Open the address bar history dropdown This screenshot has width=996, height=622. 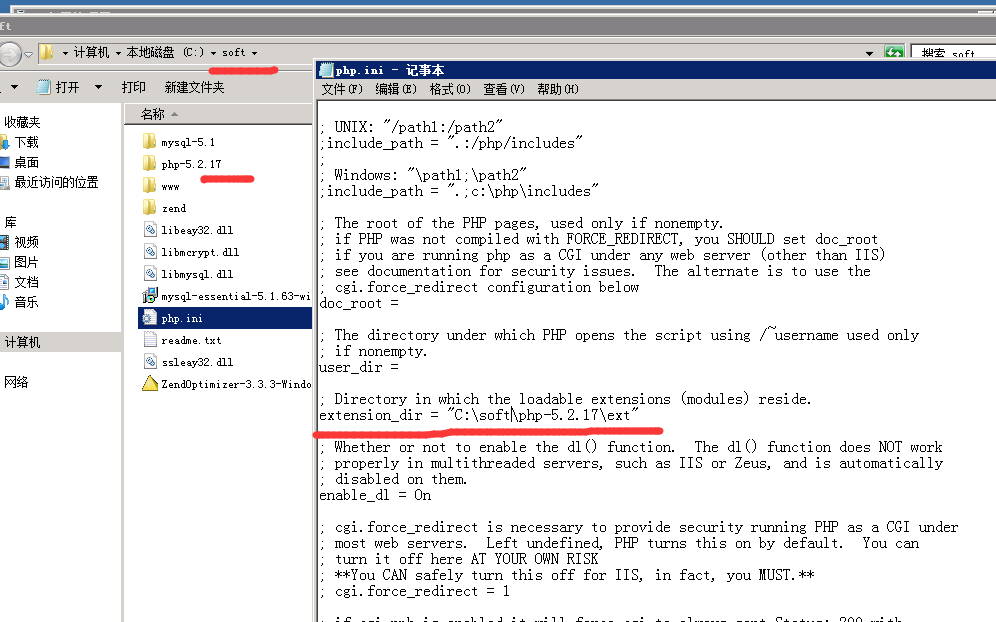[x=871, y=53]
